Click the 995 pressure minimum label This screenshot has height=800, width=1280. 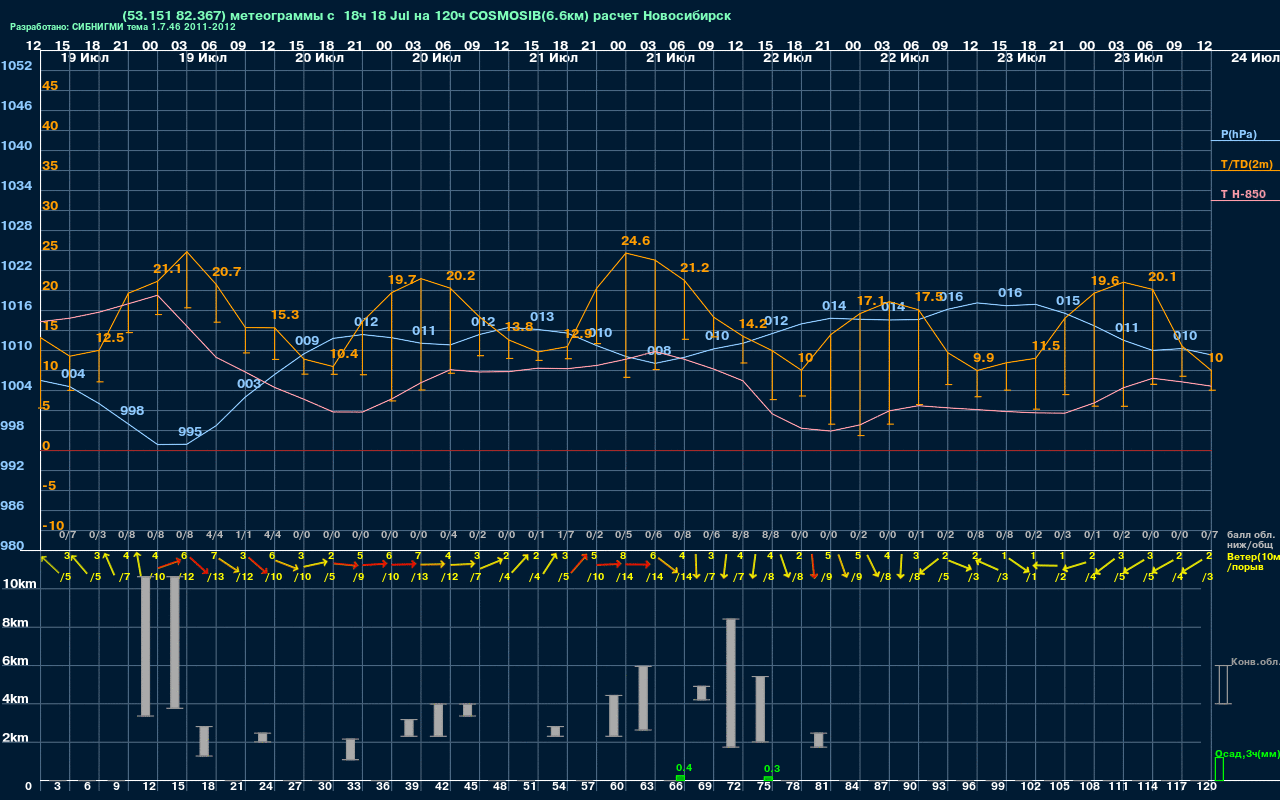190,432
